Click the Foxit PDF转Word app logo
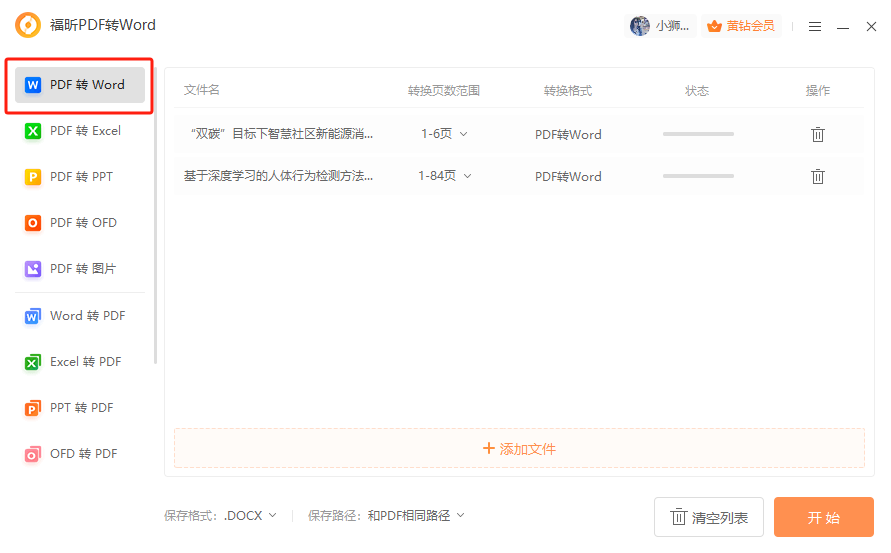 click(28, 25)
